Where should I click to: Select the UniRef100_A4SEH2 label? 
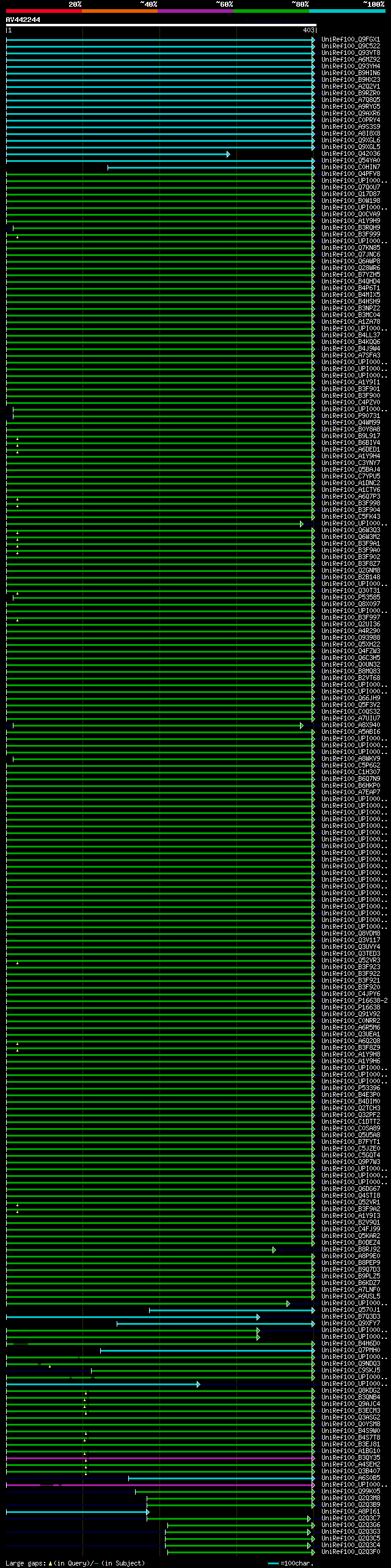tap(351, 1465)
